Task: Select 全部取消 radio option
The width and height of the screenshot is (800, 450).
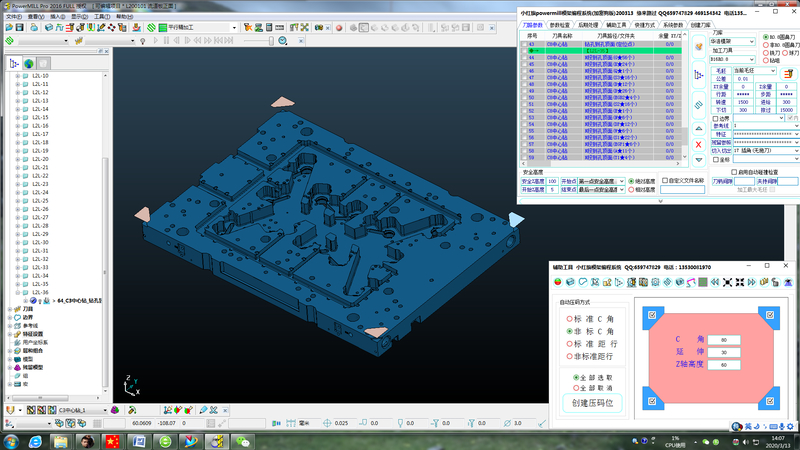Action: (576, 388)
